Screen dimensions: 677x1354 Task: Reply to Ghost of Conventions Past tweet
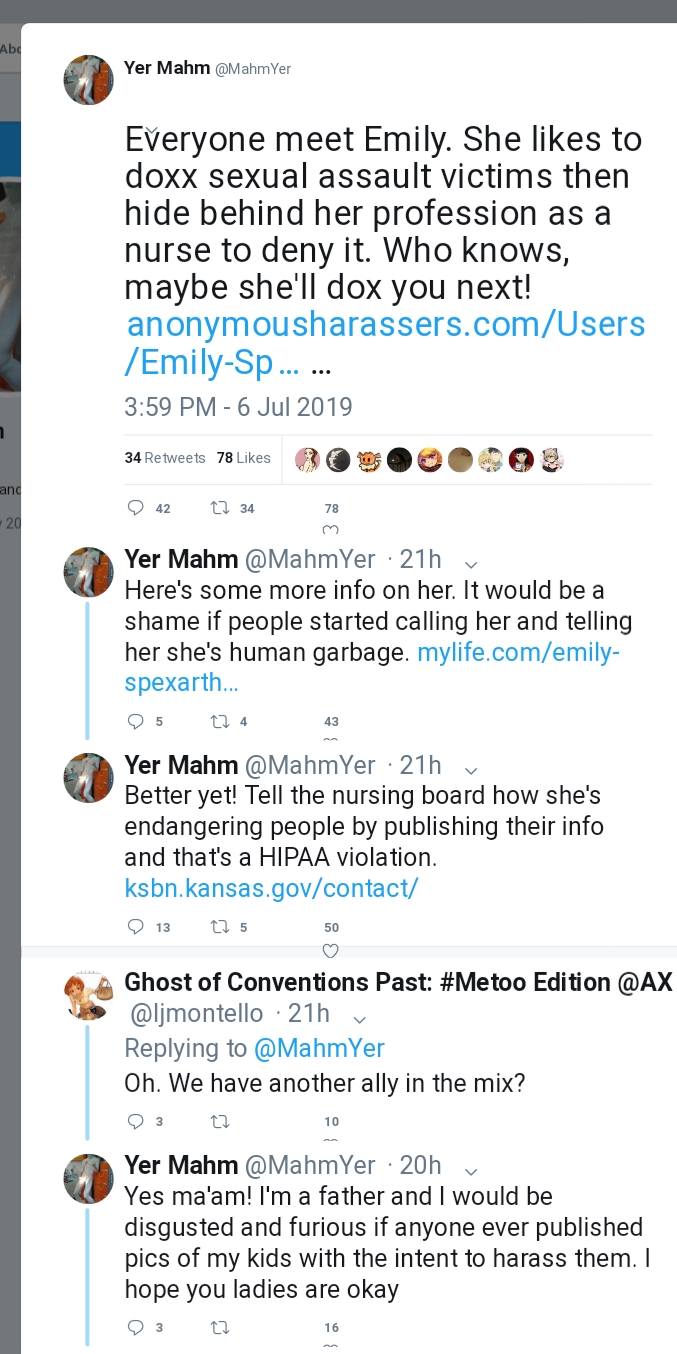tap(137, 1121)
